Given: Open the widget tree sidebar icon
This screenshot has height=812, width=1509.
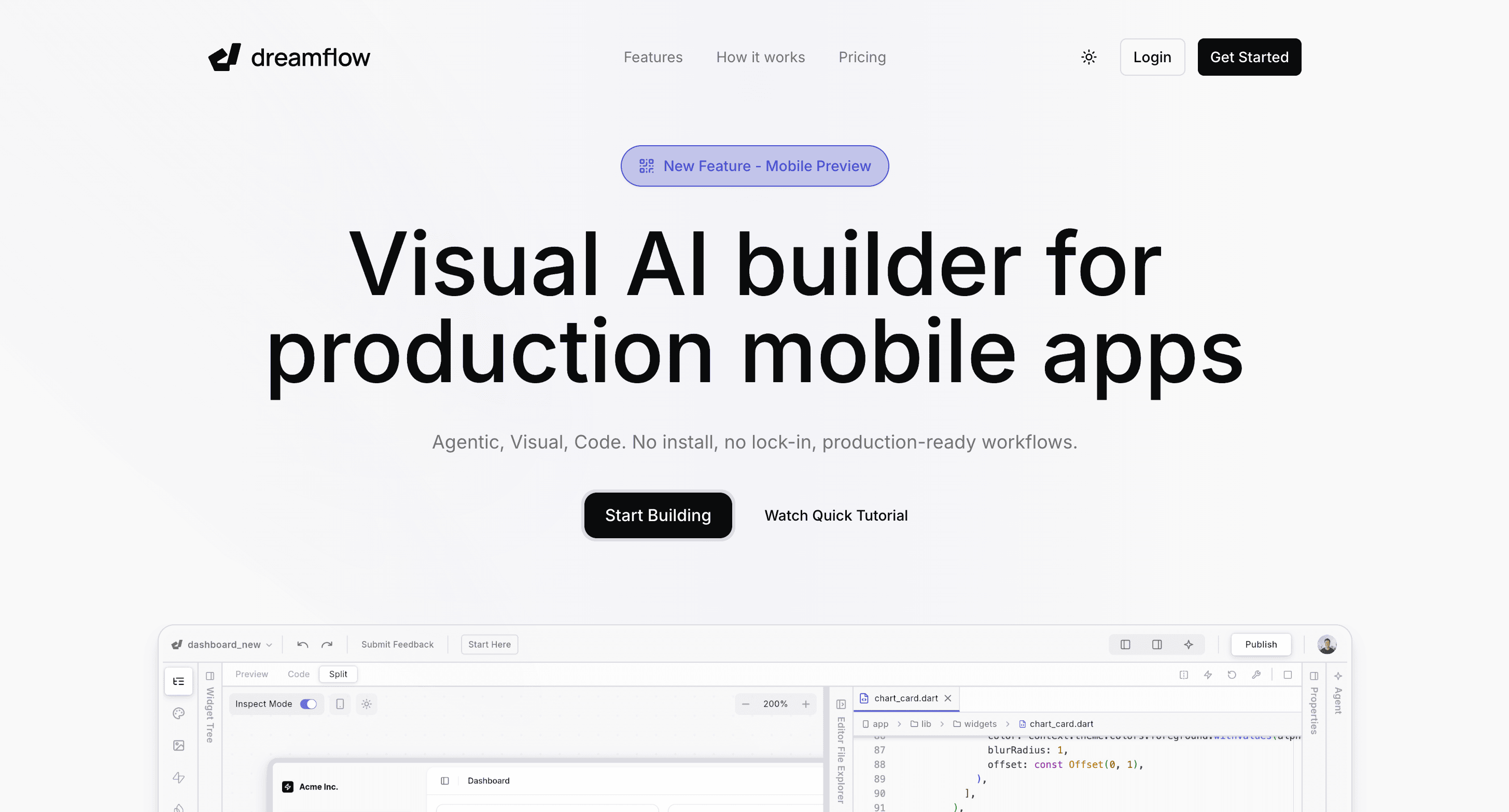Looking at the screenshot, I should (x=179, y=681).
